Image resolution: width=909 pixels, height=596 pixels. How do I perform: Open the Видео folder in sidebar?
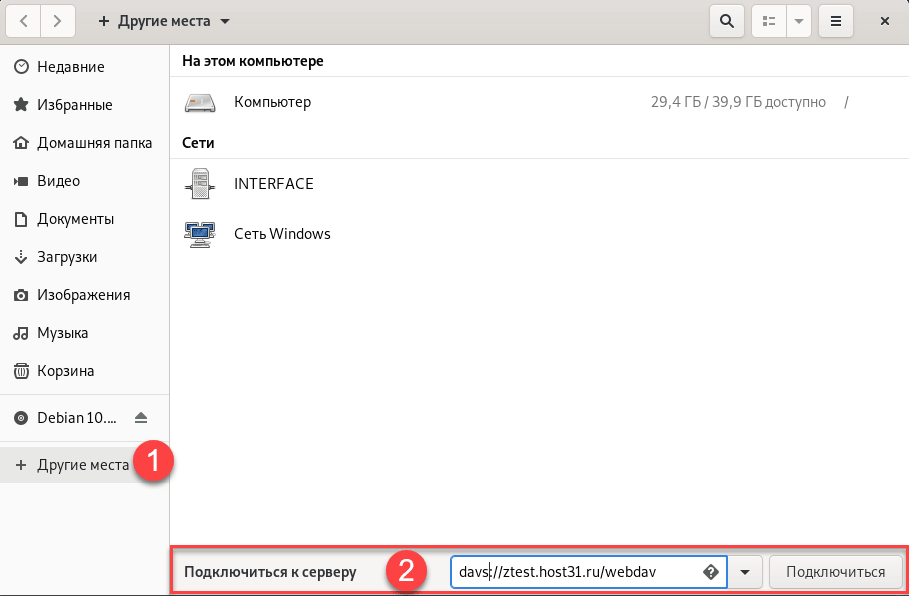pos(85,181)
